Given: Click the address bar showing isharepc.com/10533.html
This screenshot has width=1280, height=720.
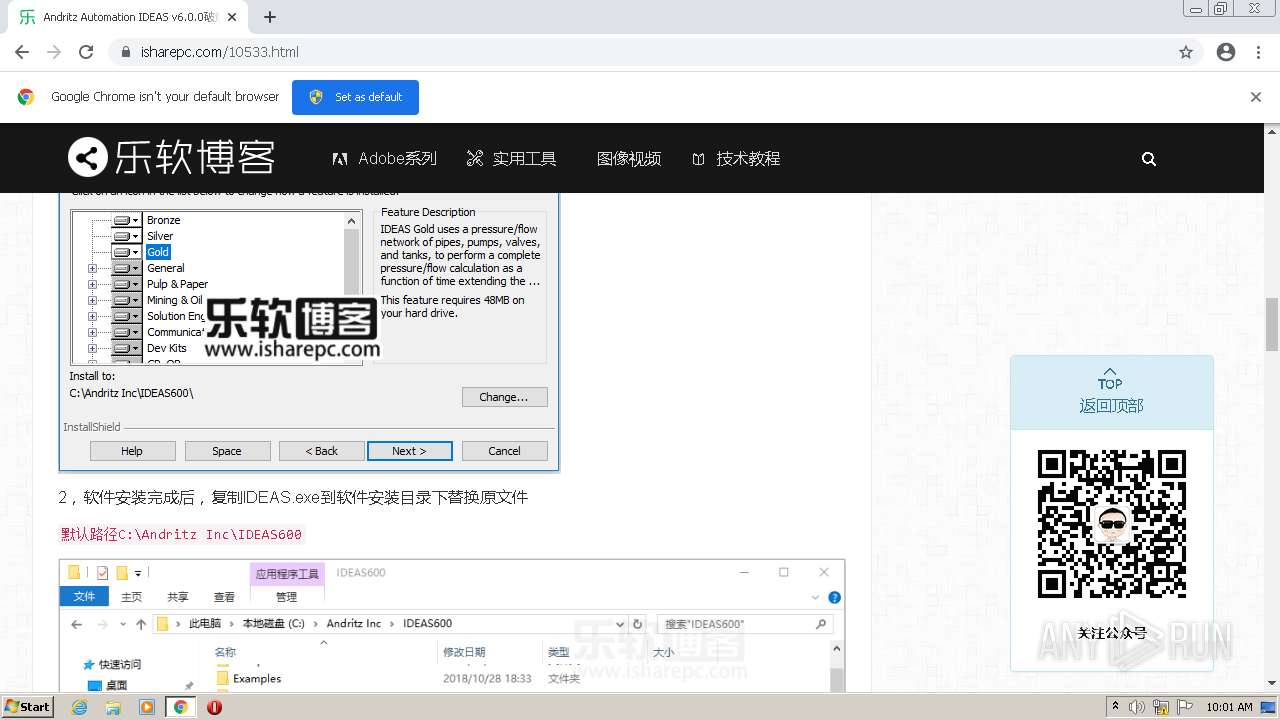Looking at the screenshot, I should coord(640,52).
